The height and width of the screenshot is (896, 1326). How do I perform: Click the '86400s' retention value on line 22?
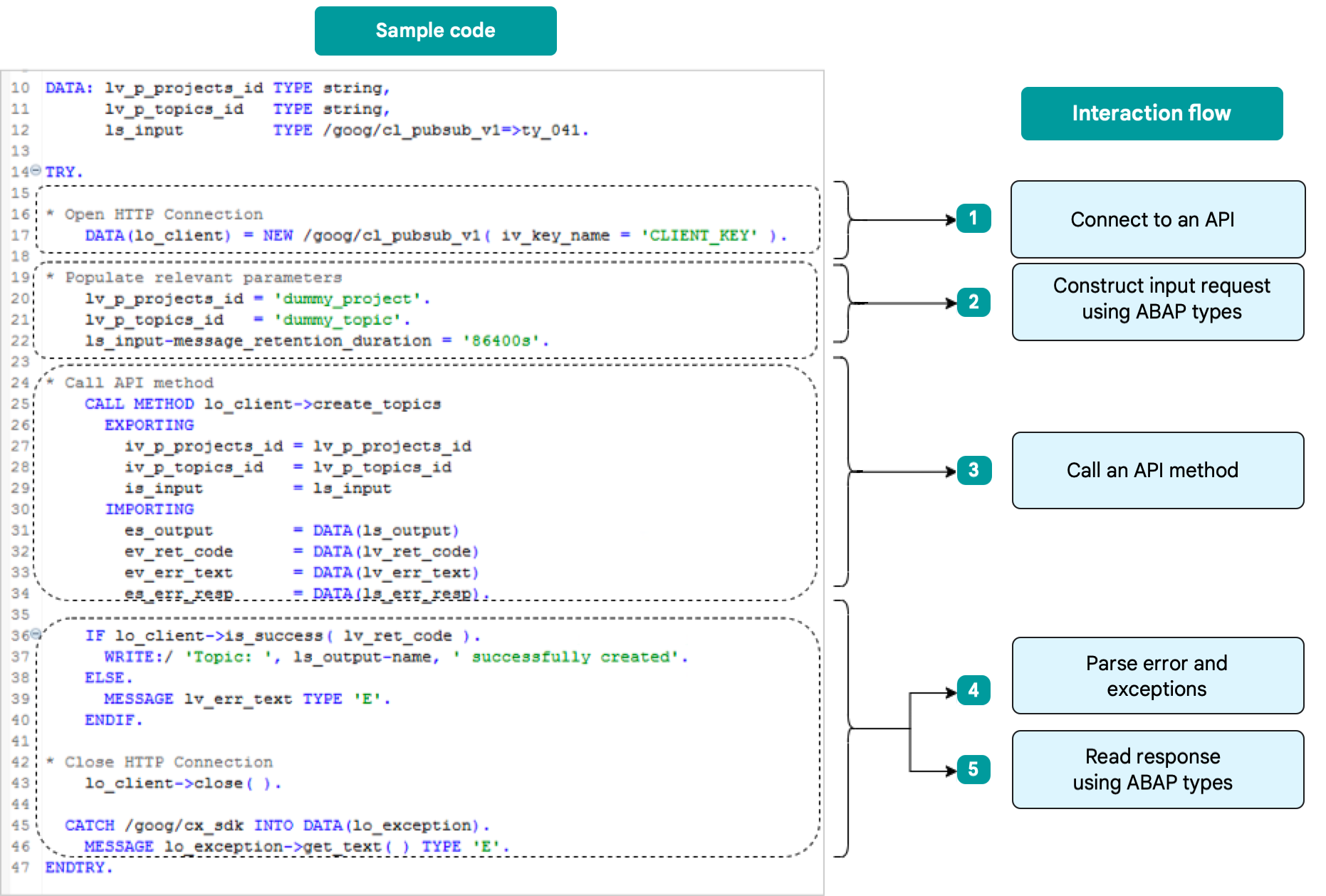click(x=501, y=341)
